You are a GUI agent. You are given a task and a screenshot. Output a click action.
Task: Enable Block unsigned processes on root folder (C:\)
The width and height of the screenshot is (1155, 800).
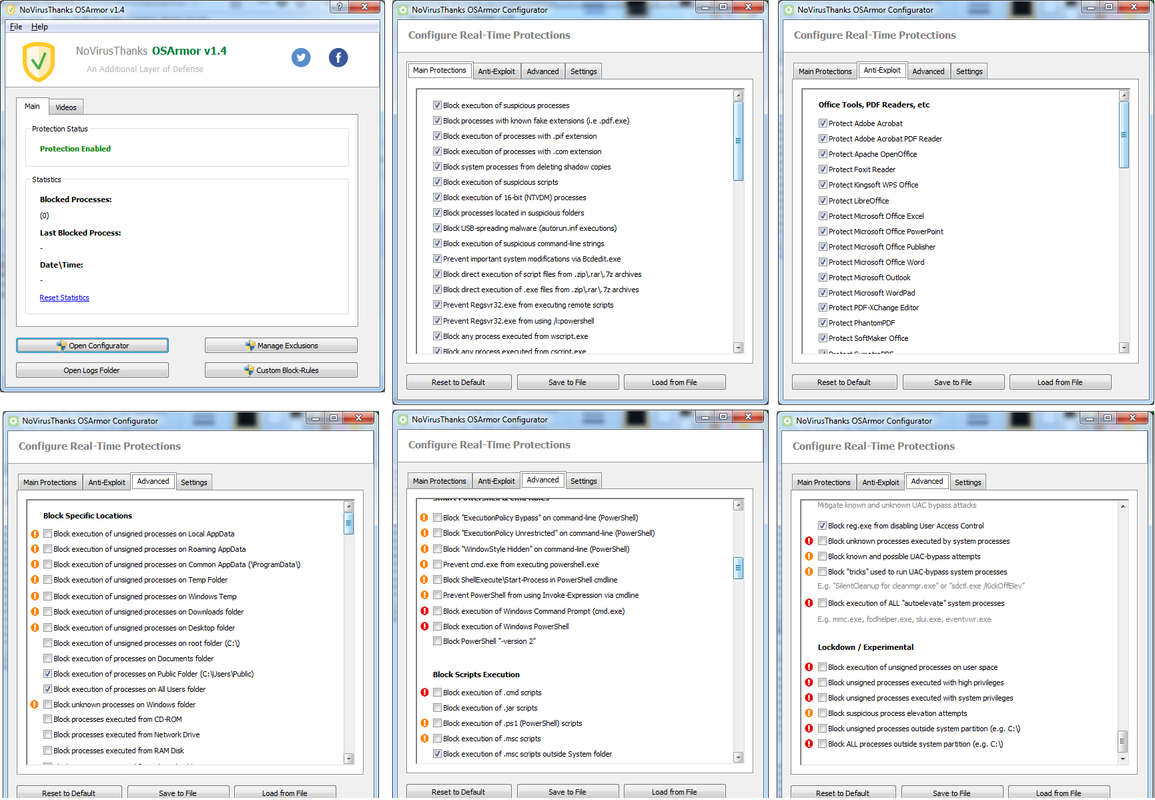[48, 643]
